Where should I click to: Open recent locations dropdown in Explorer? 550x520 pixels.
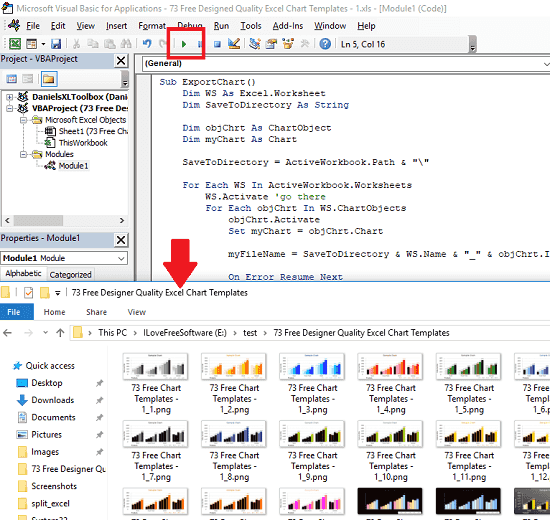(x=45, y=333)
